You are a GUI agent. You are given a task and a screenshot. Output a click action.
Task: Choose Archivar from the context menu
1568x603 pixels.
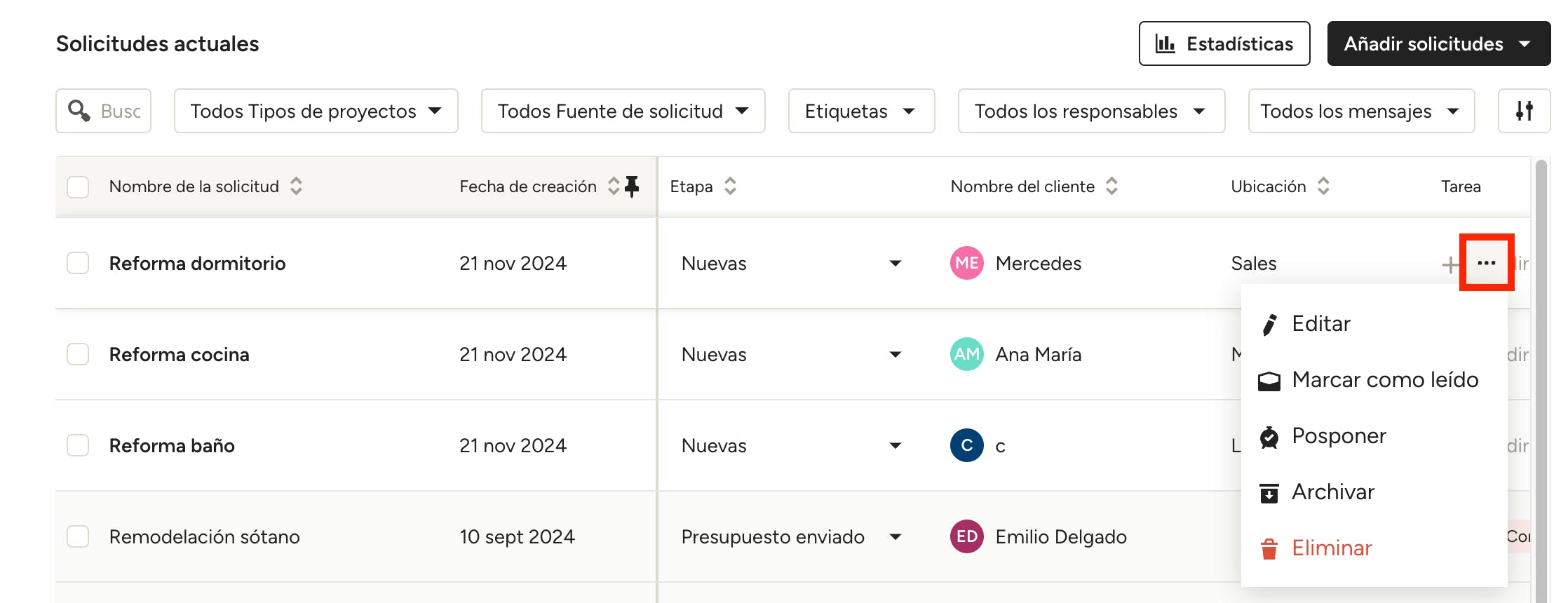1332,492
